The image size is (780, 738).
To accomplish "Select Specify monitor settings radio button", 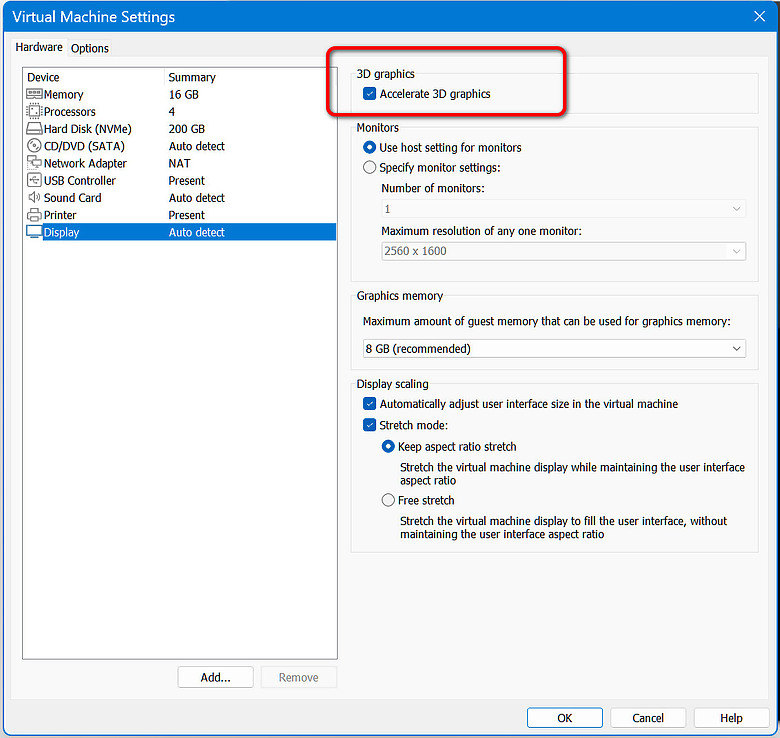I will coord(369,167).
